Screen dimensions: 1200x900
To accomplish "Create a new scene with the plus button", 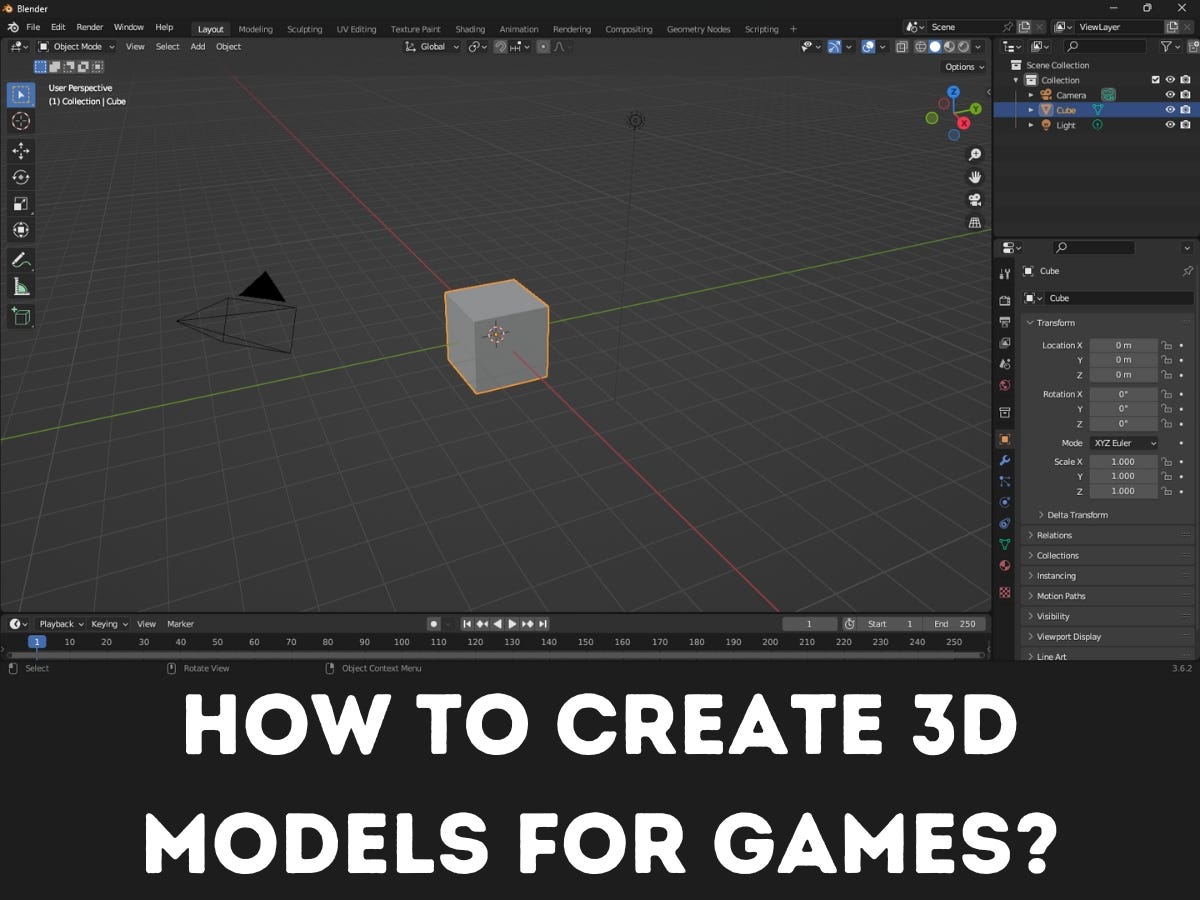I will click(1026, 26).
